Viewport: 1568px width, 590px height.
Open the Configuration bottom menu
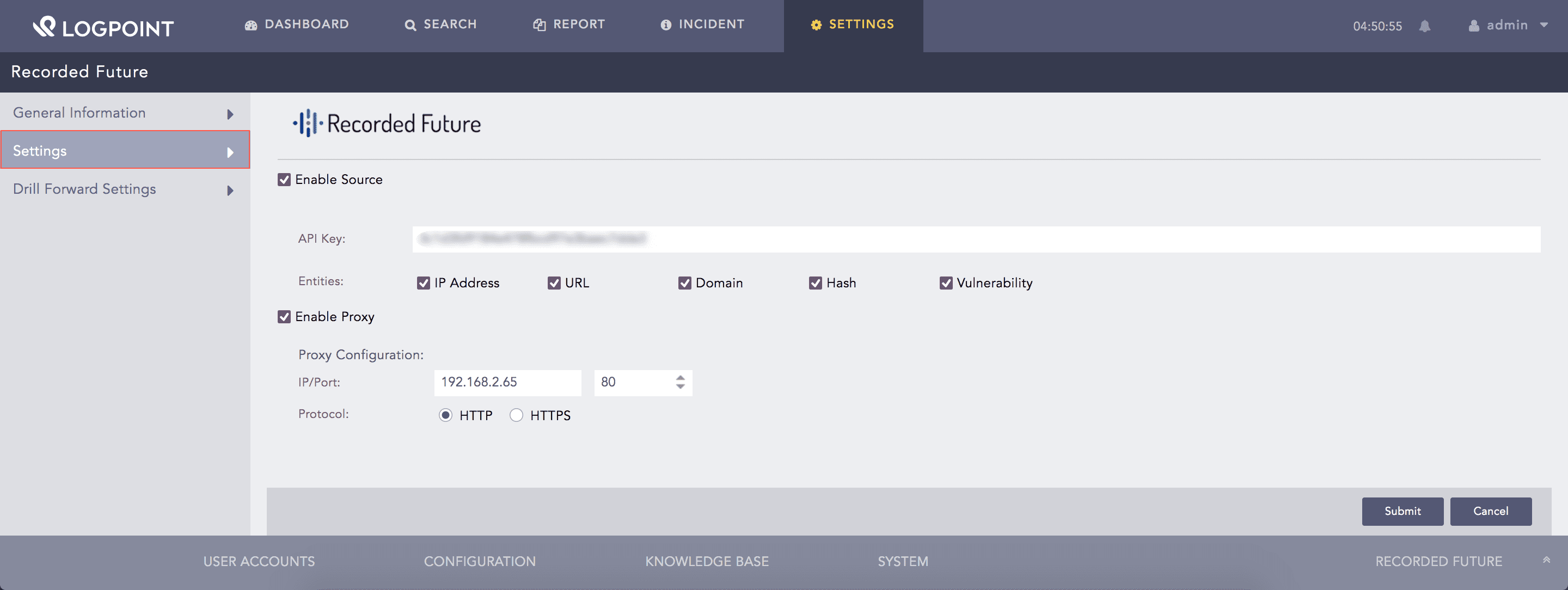[x=480, y=561]
